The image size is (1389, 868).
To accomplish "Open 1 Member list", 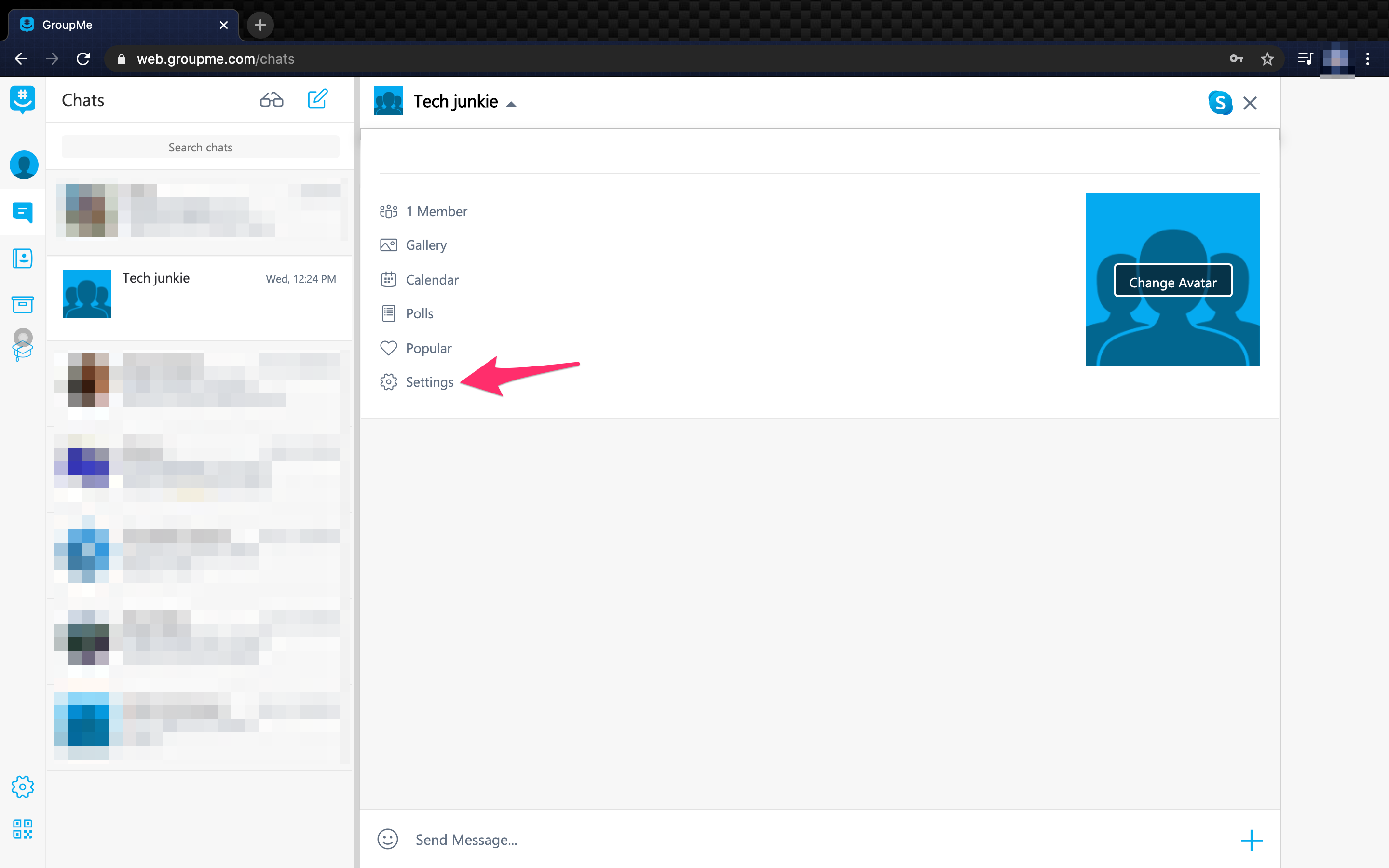I will tap(436, 211).
